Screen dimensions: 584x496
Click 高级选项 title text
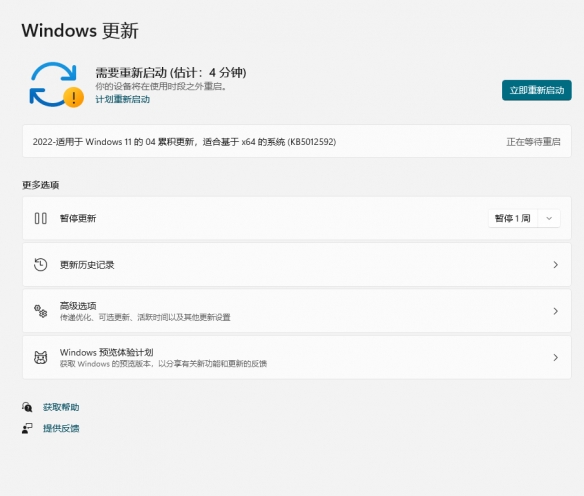coord(78,306)
